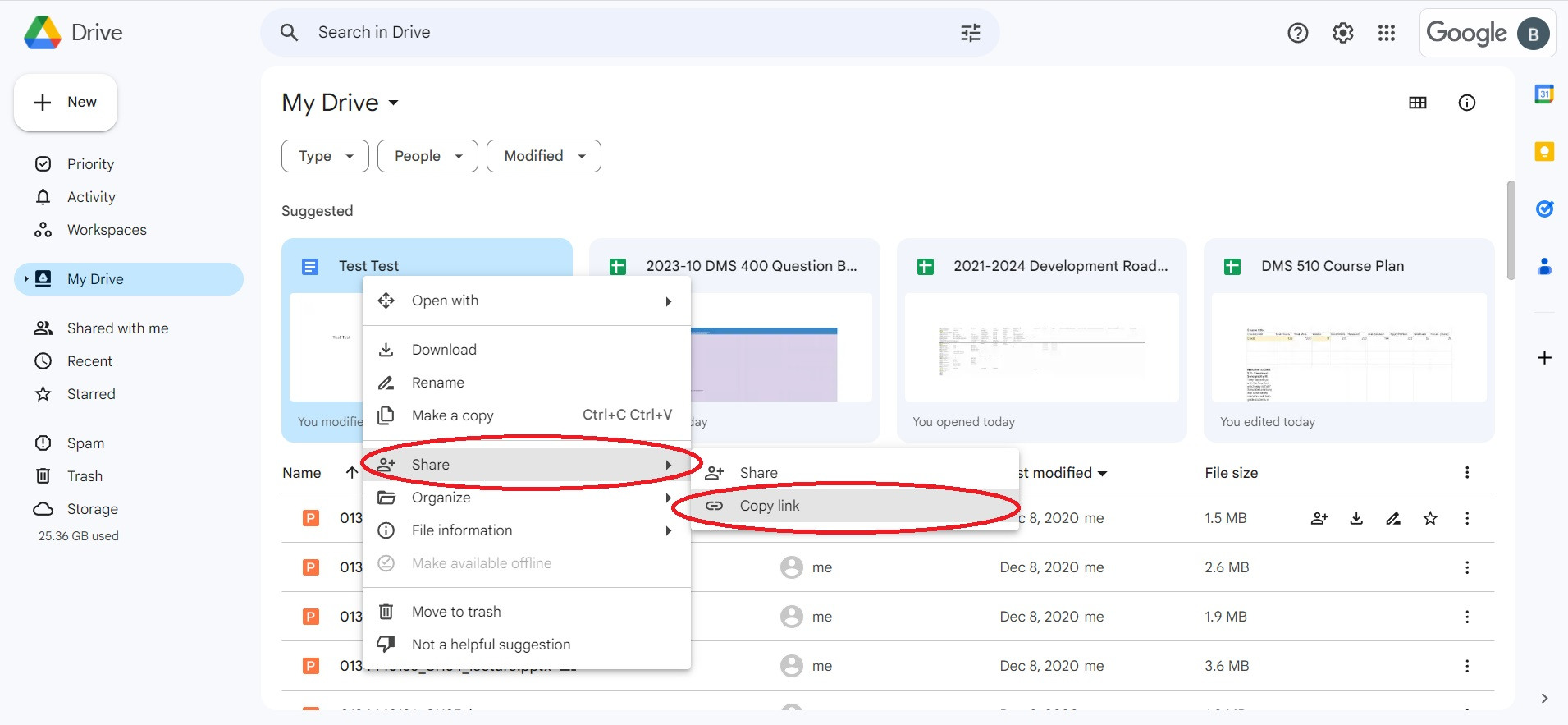Show the details info panel icon
Screen dimensions: 1568x725
pos(1466,103)
